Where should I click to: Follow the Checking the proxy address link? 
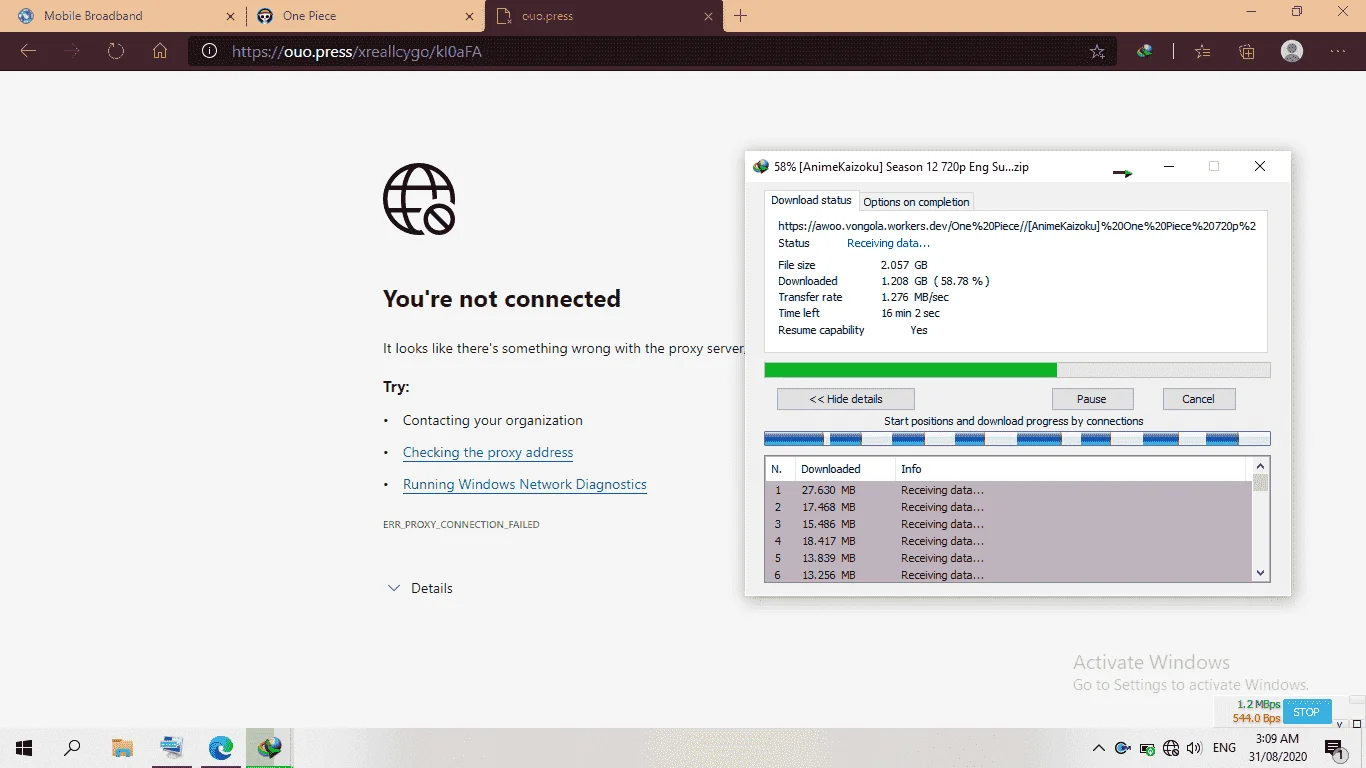tap(488, 452)
